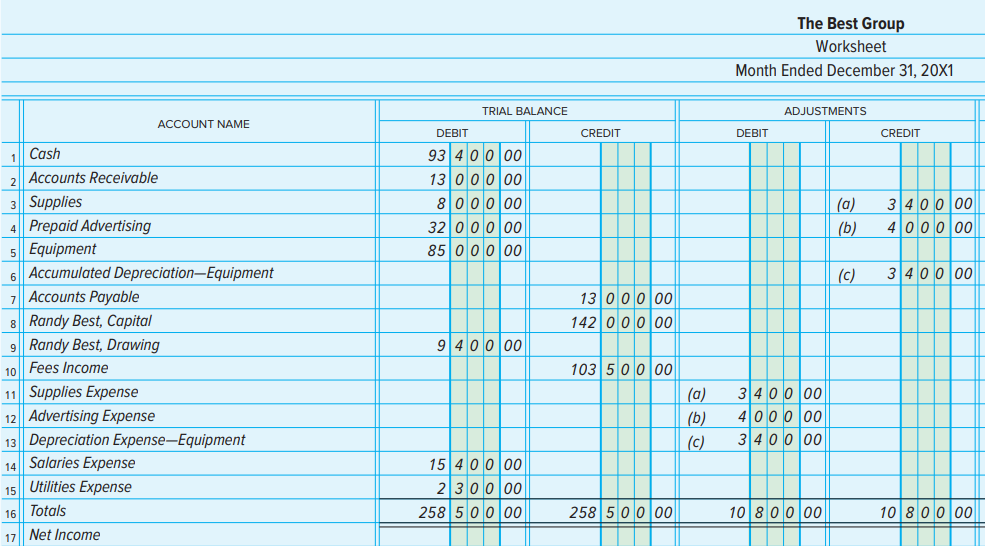Click the ADJUSTMENTS section header
Screen dimensions: 985x546
pos(825,111)
